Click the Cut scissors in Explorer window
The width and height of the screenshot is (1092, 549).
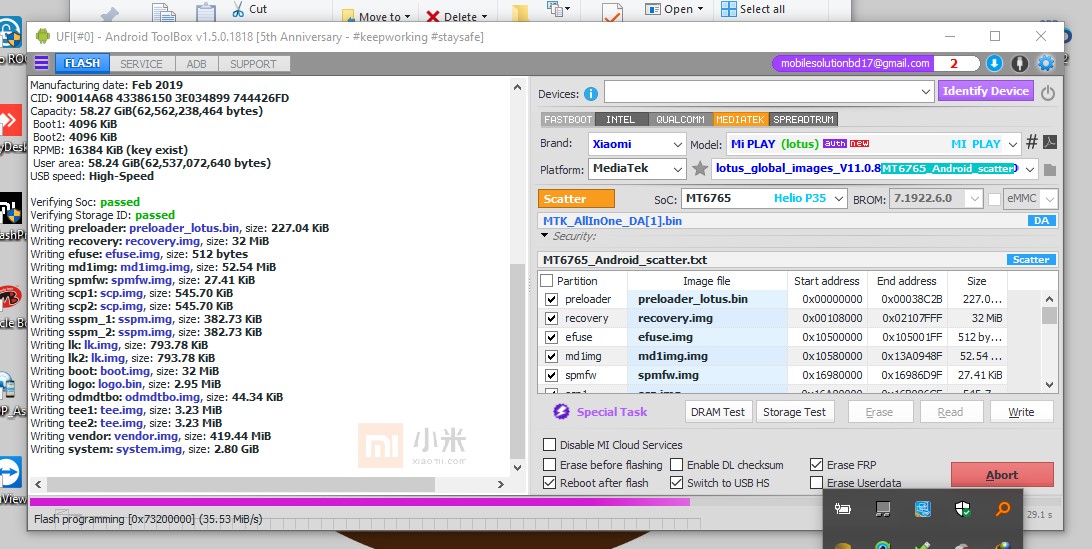[238, 9]
